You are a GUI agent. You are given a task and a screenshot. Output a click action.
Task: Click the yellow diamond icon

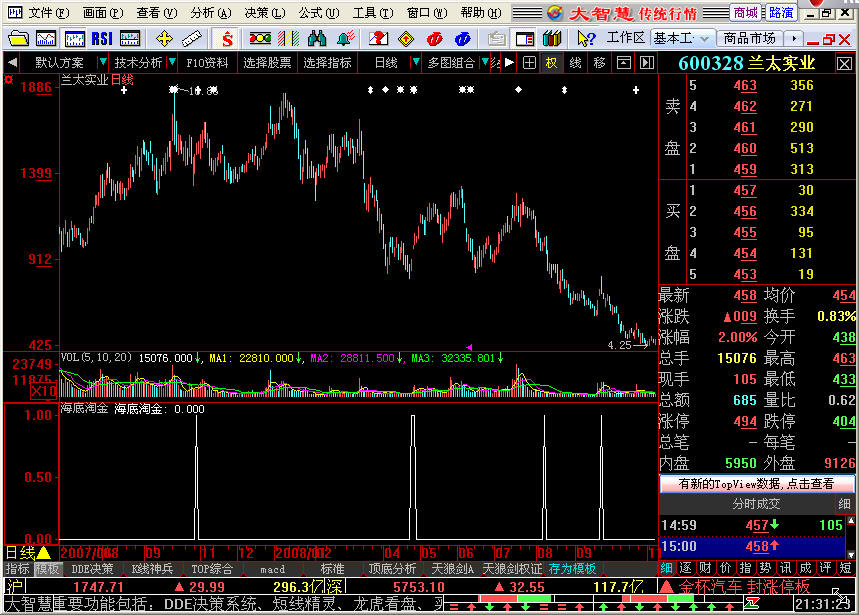point(406,39)
